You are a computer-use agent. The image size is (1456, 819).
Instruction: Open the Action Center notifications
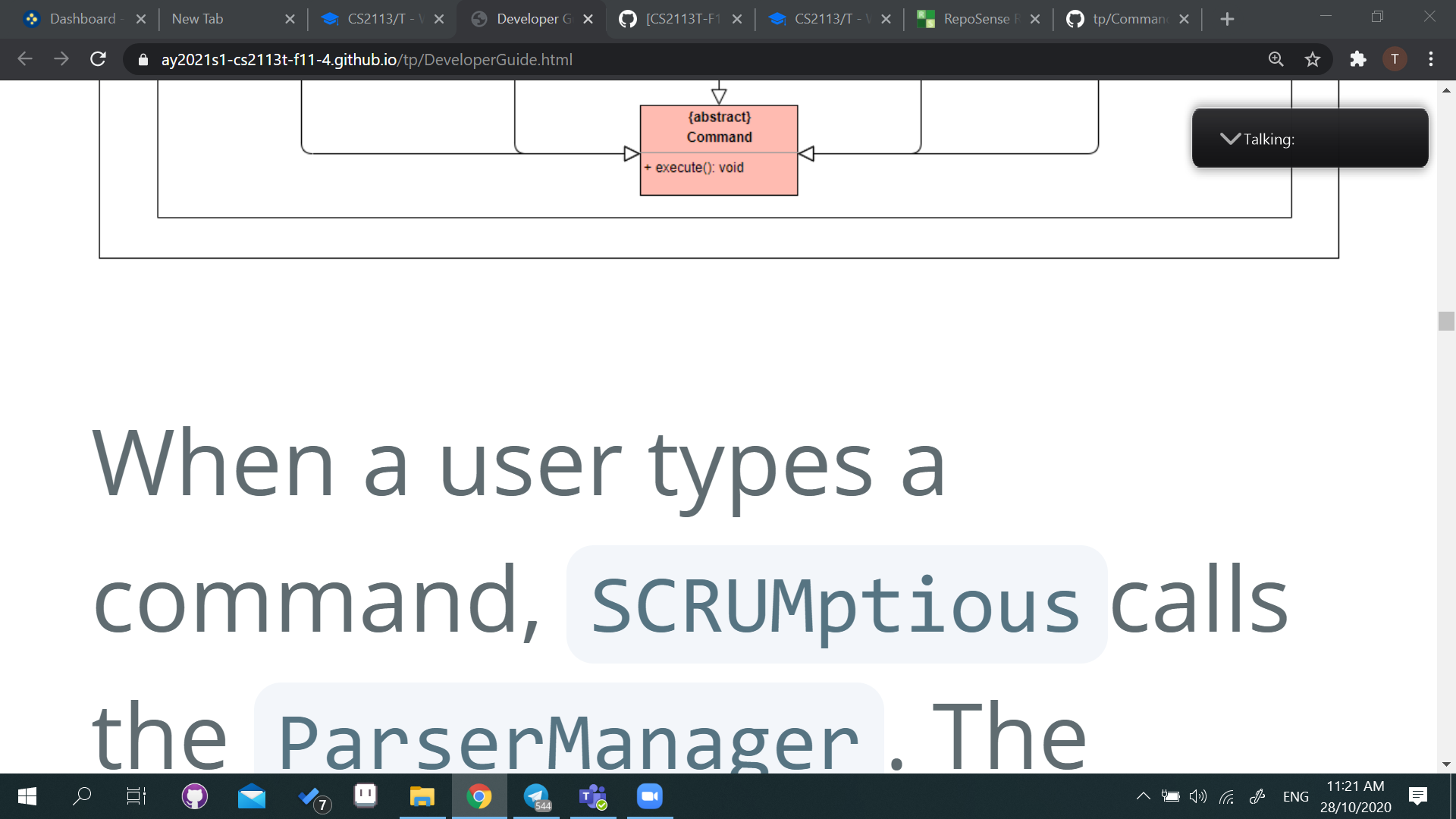point(1418,796)
